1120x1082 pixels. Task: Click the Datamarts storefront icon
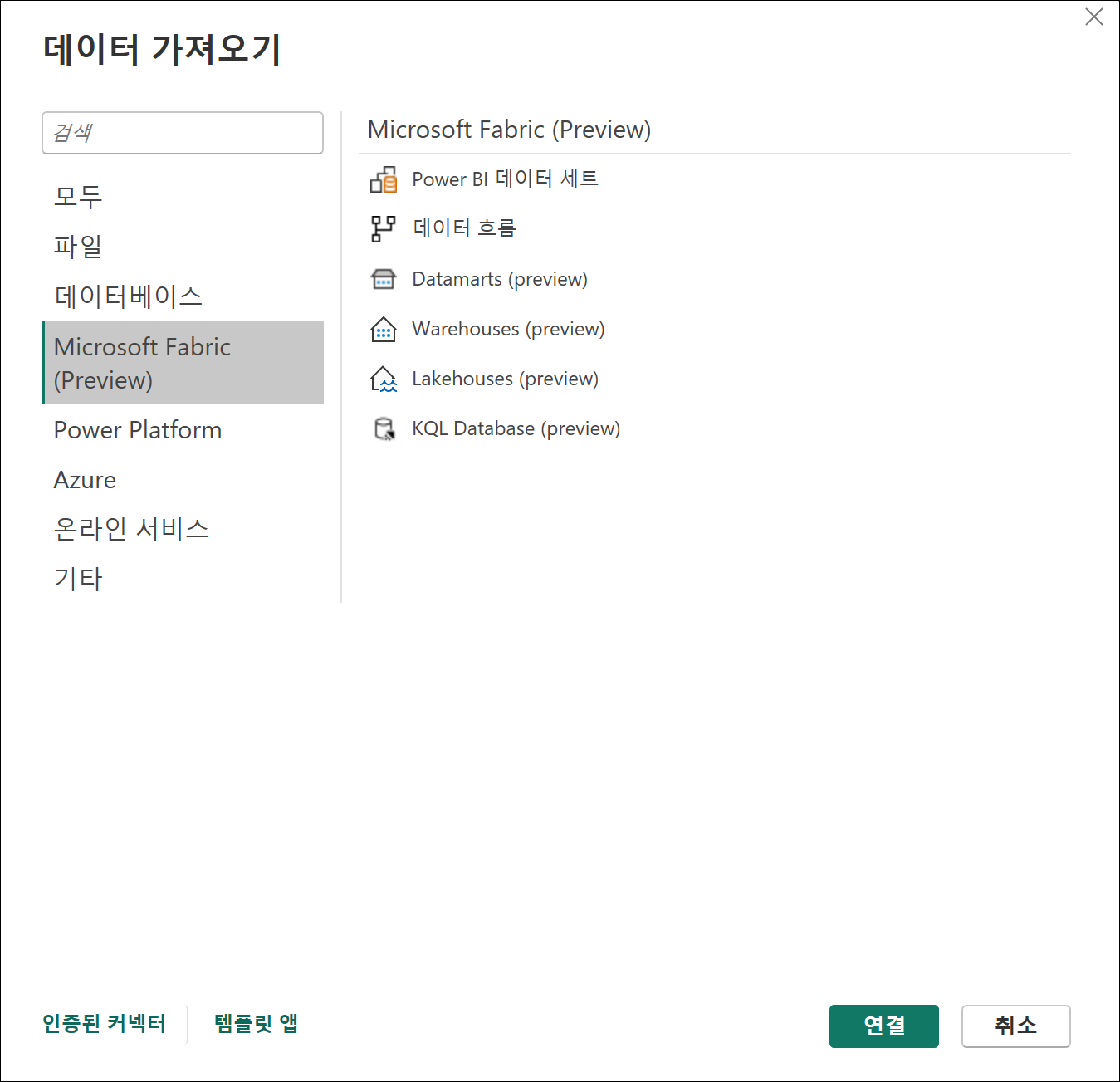384,279
